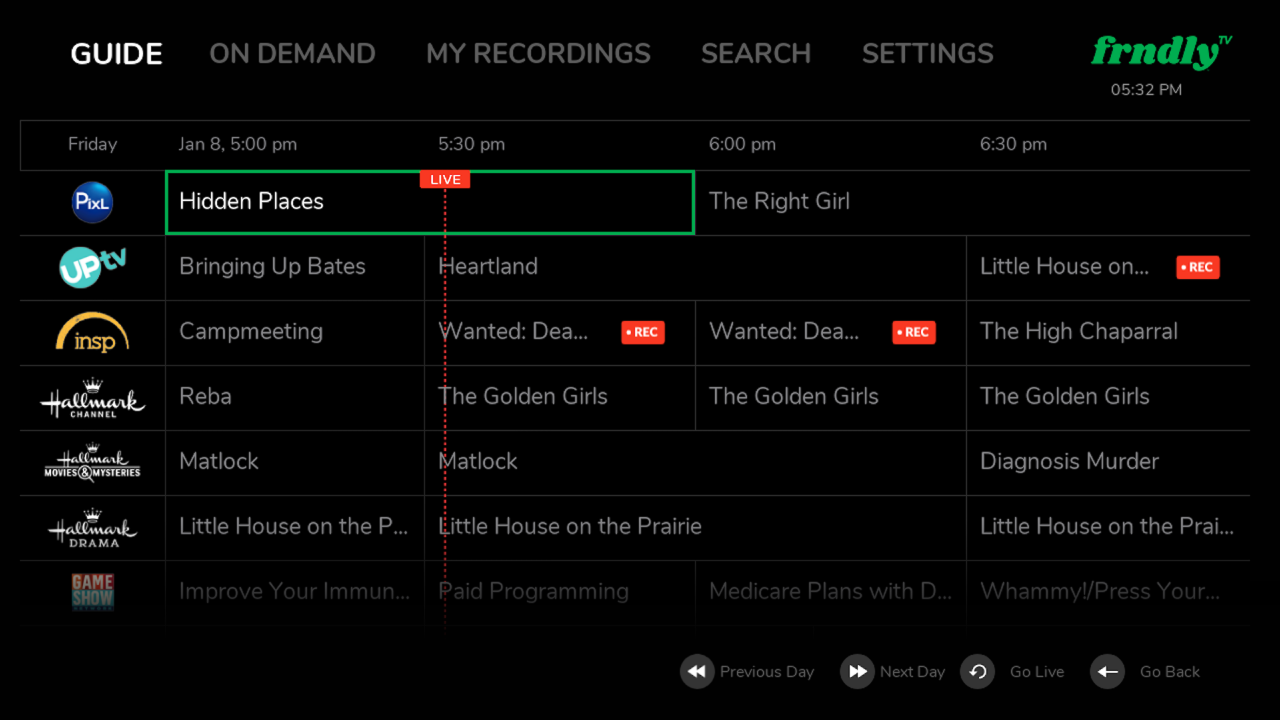Select 5:30 pm Wanted: Dea... program

560,333
